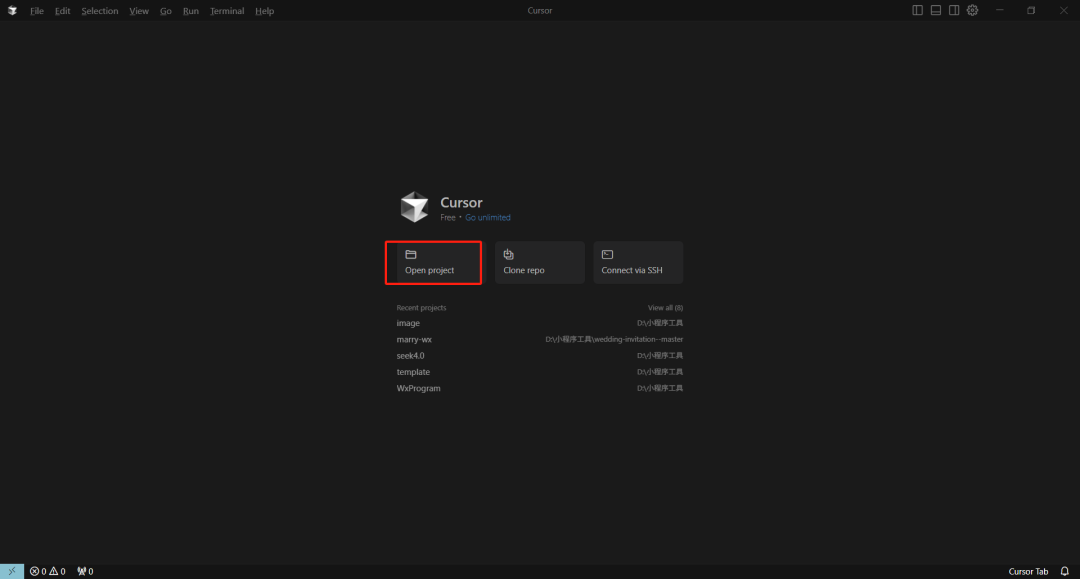Open the View menu
The image size is (1080, 579).
click(x=139, y=11)
